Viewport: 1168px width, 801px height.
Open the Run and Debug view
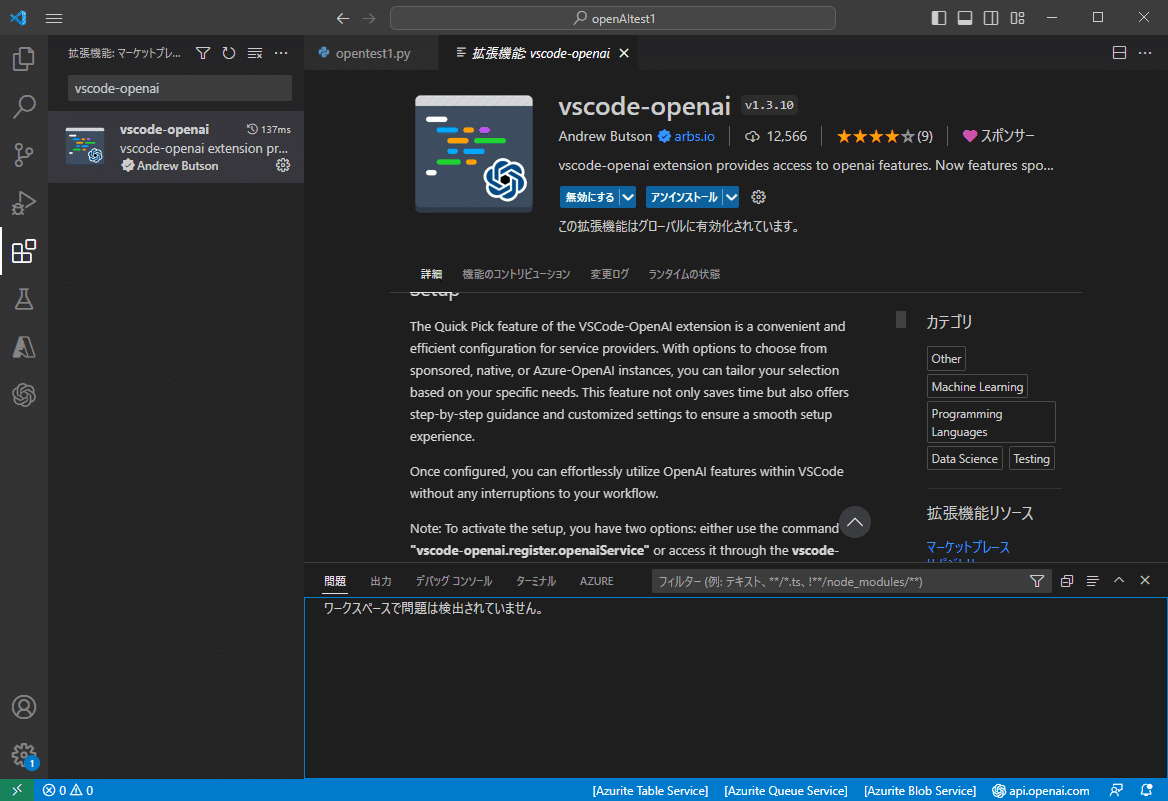point(24,203)
